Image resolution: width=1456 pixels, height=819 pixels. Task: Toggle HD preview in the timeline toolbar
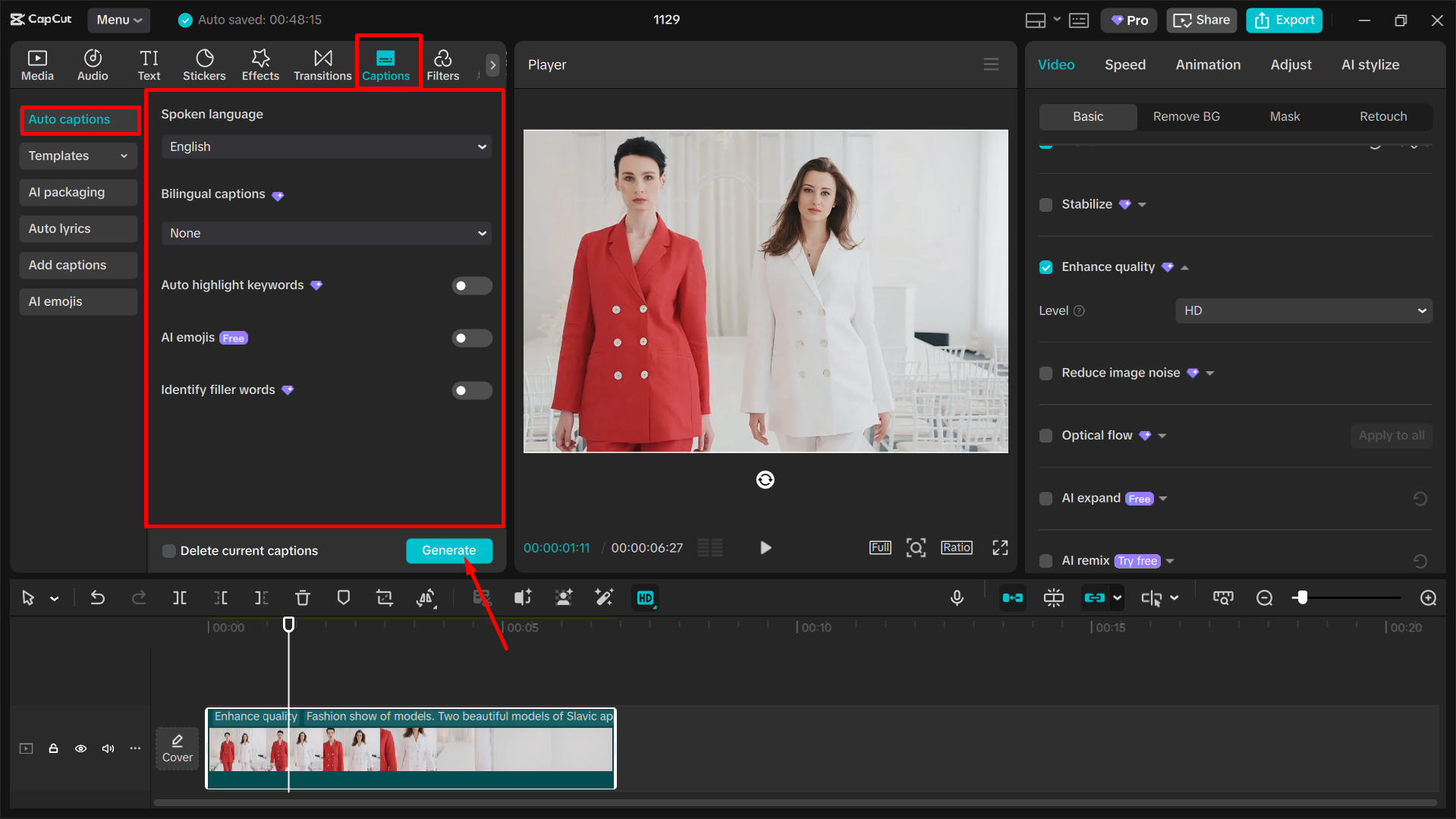click(644, 597)
